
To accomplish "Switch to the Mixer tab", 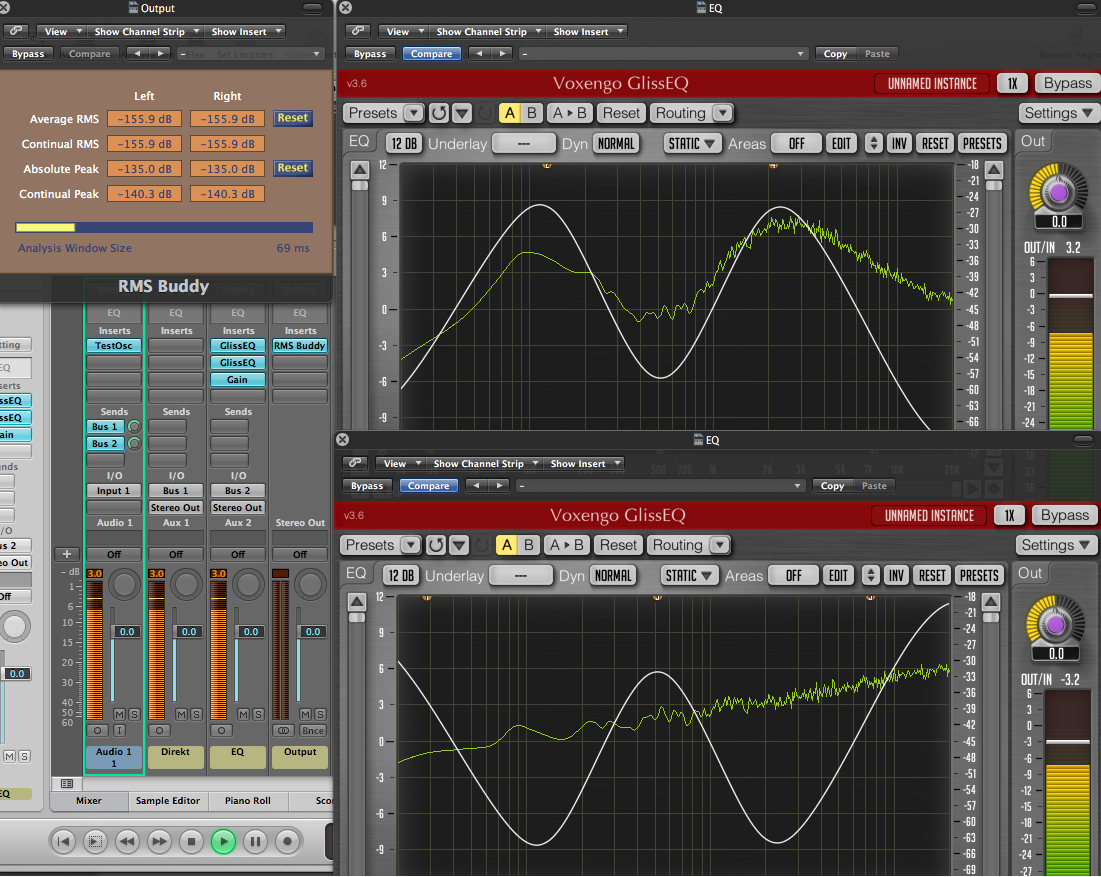I will (x=89, y=800).
